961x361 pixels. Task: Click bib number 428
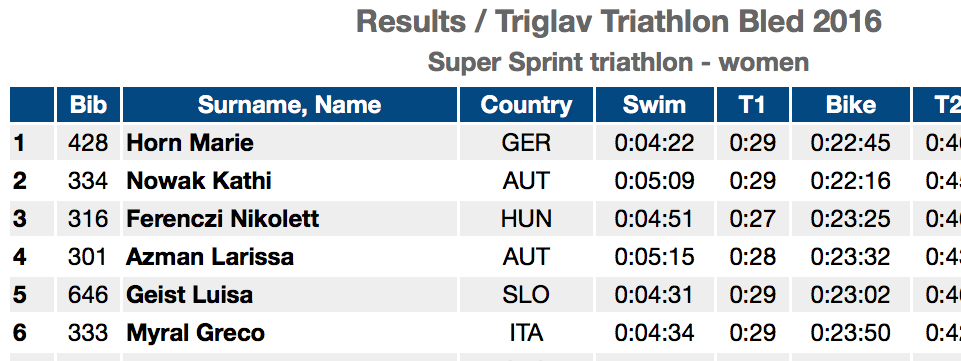[88, 143]
